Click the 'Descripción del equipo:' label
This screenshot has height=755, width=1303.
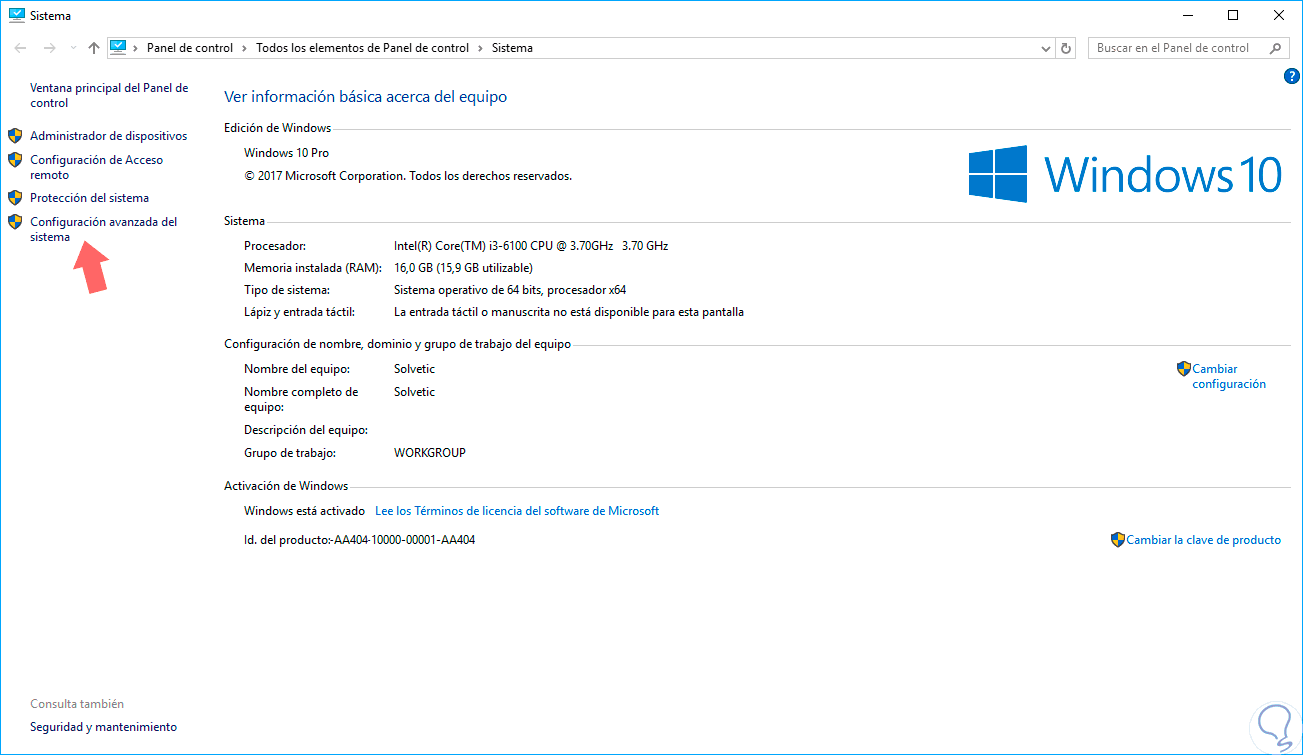point(306,430)
